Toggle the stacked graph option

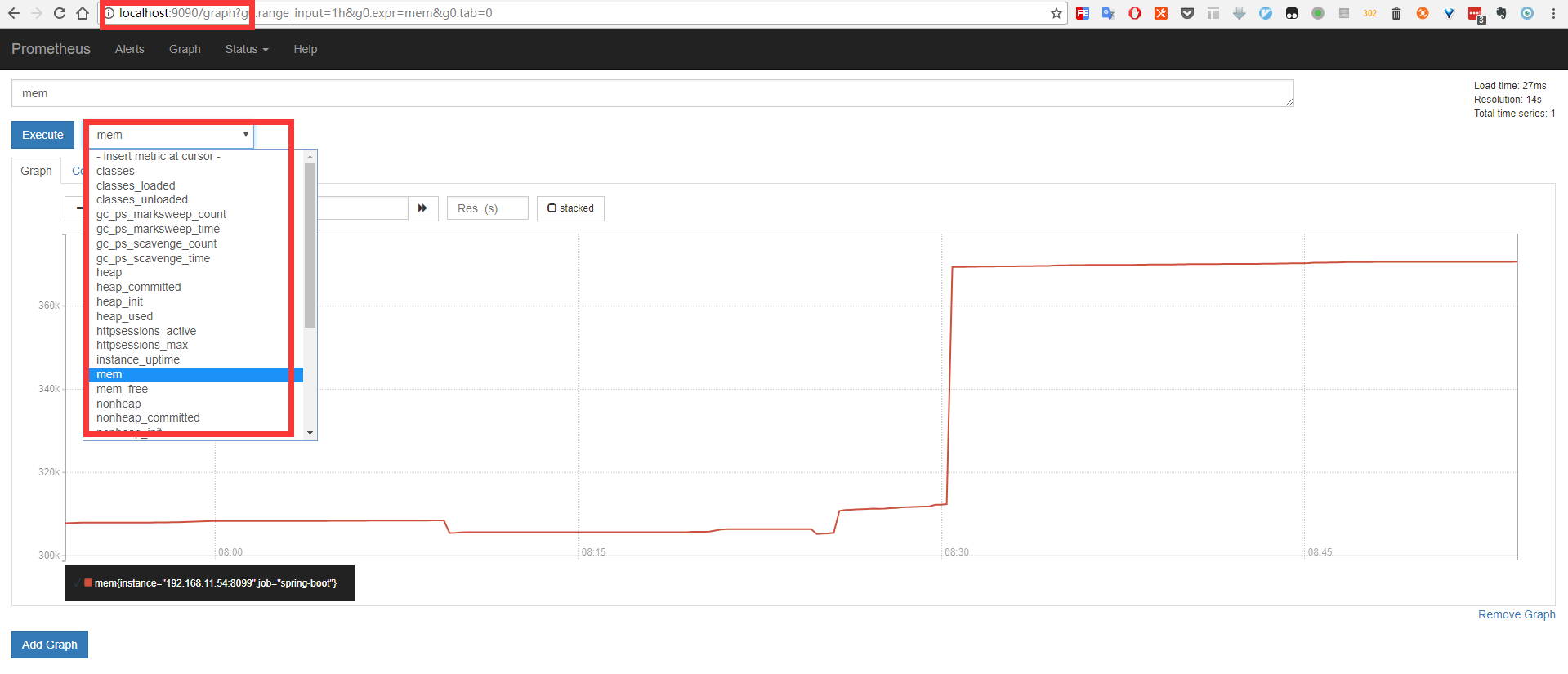[570, 208]
